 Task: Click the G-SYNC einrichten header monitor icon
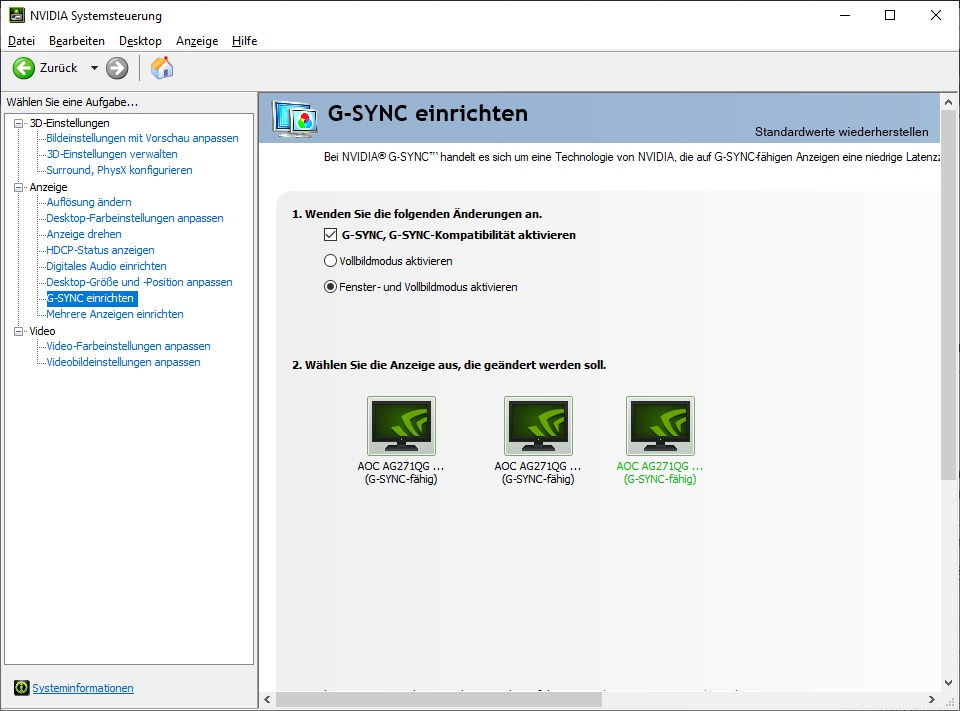(x=296, y=118)
